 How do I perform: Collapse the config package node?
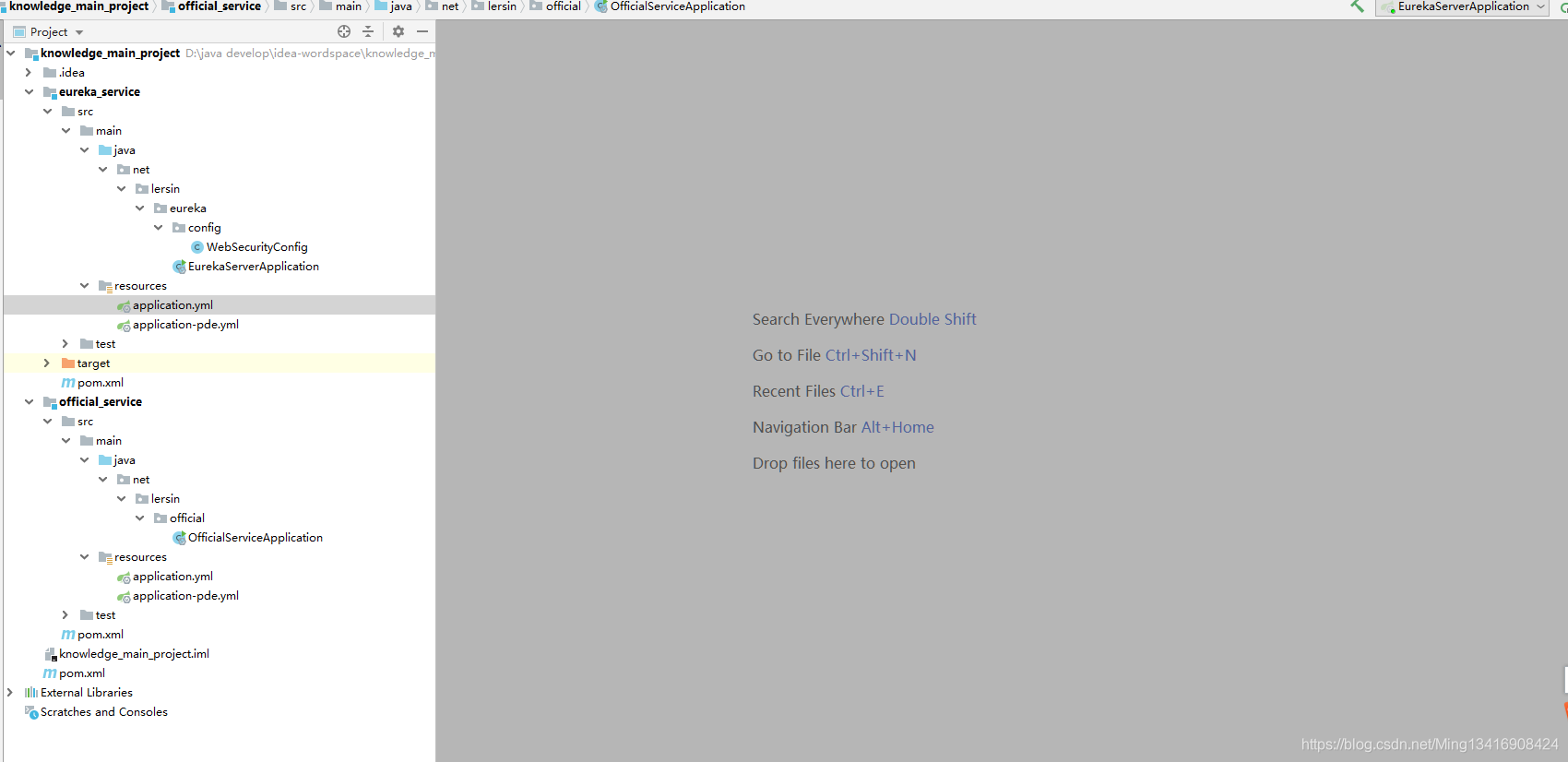[x=158, y=228]
